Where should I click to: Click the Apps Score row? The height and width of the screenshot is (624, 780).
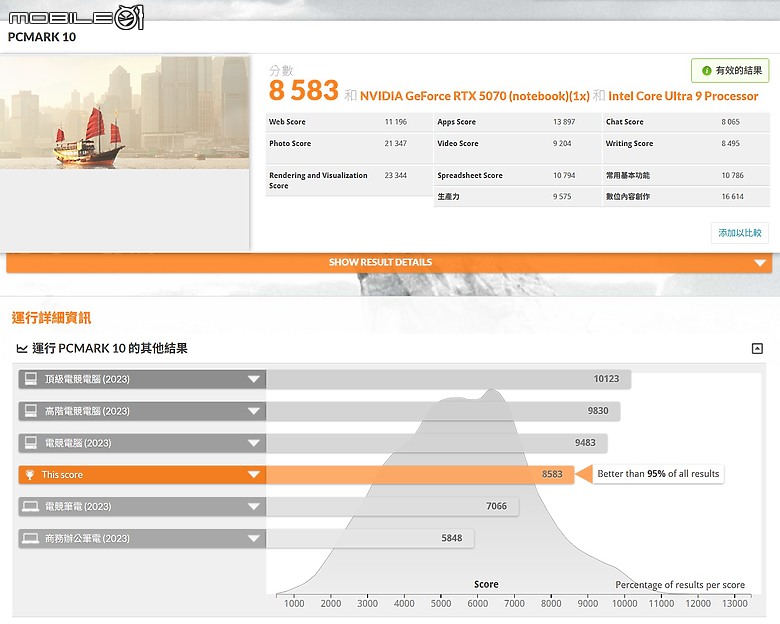pos(517,122)
